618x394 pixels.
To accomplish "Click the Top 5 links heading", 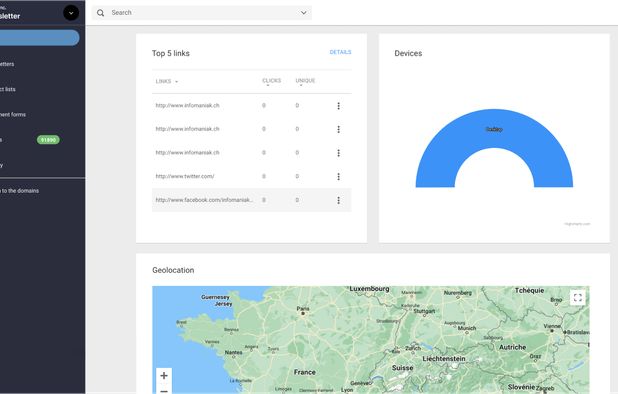I will coord(171,53).
